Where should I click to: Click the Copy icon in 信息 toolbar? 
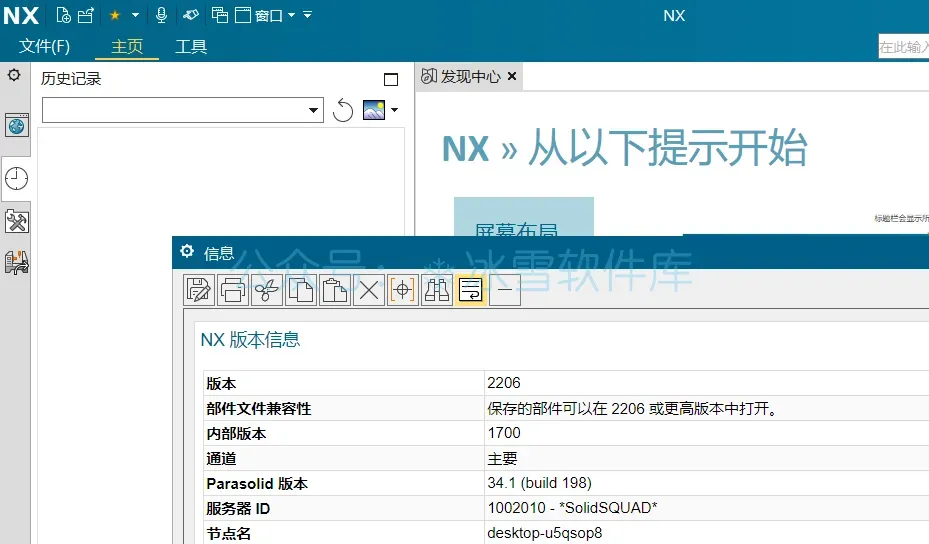pos(300,290)
